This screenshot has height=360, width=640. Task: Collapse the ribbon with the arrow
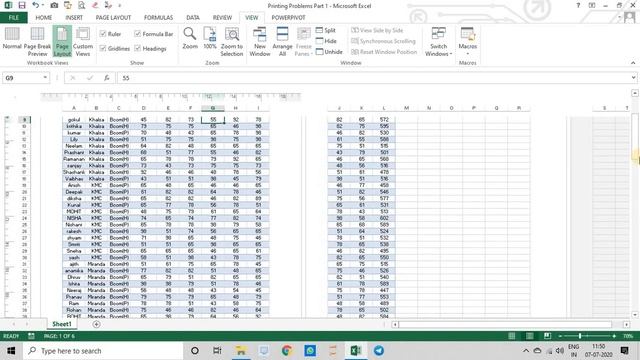click(633, 63)
